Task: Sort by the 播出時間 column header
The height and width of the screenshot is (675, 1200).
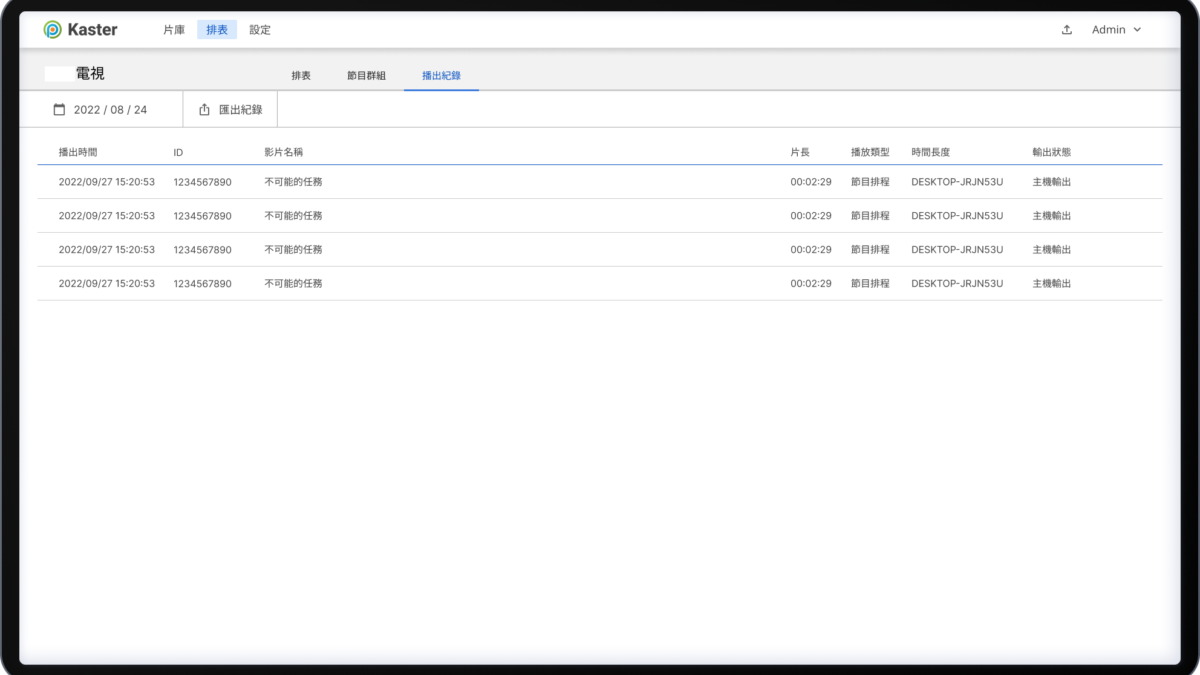Action: pyautogui.click(x=78, y=152)
